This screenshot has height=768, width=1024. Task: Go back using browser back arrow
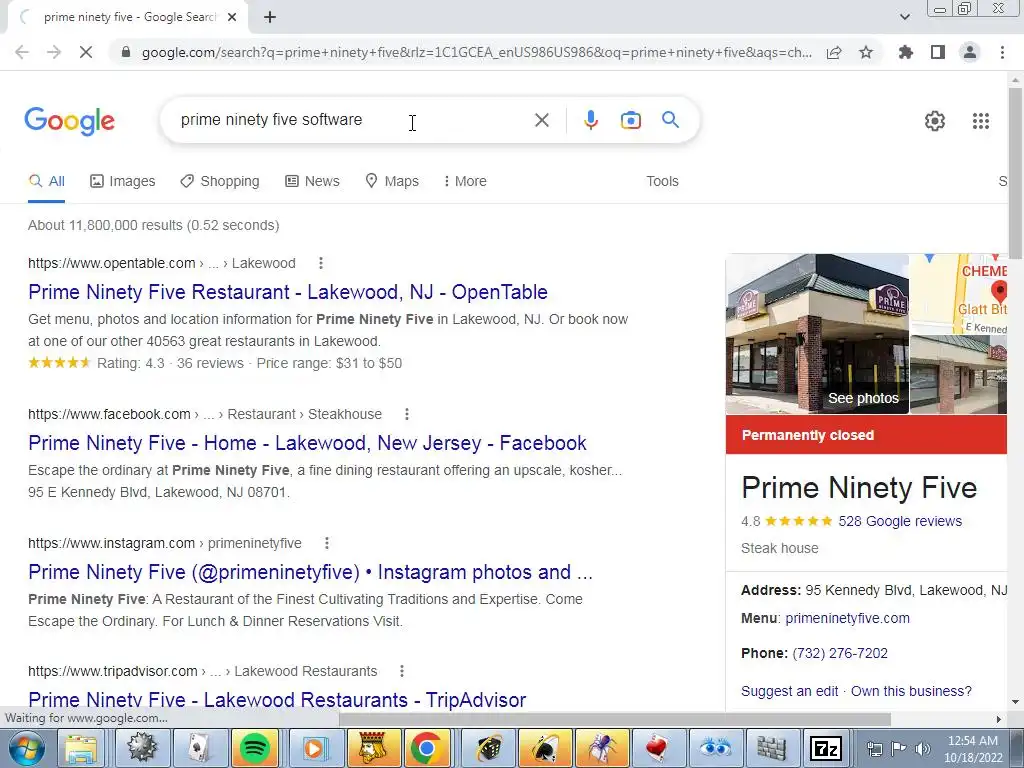tap(22, 52)
